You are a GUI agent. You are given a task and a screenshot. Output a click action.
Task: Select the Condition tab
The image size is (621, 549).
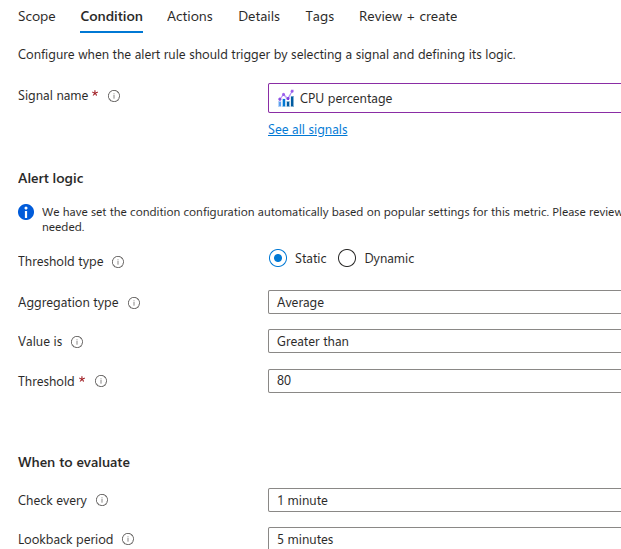click(x=111, y=17)
